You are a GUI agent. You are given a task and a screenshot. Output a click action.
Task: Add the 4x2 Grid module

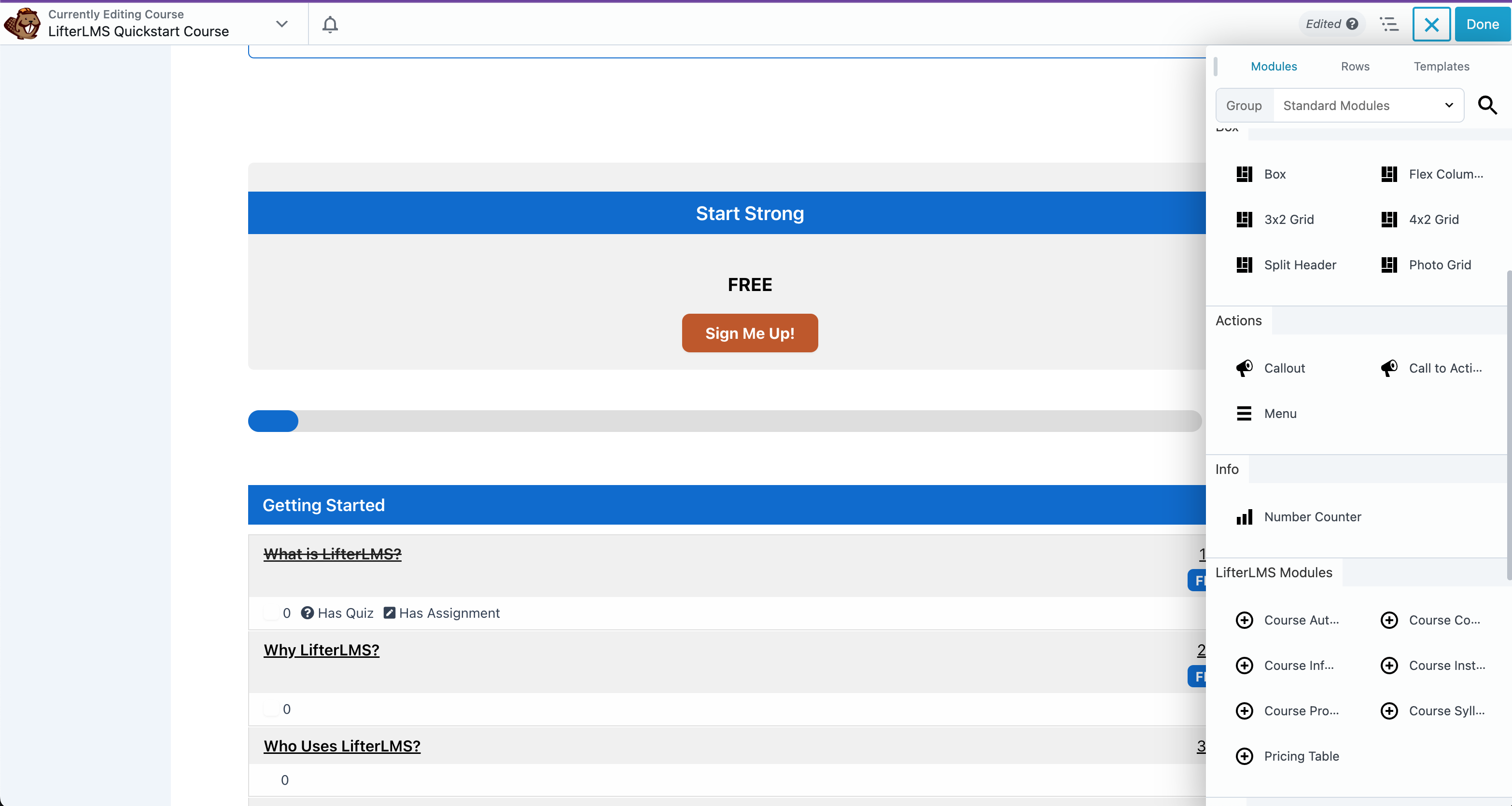(1433, 219)
